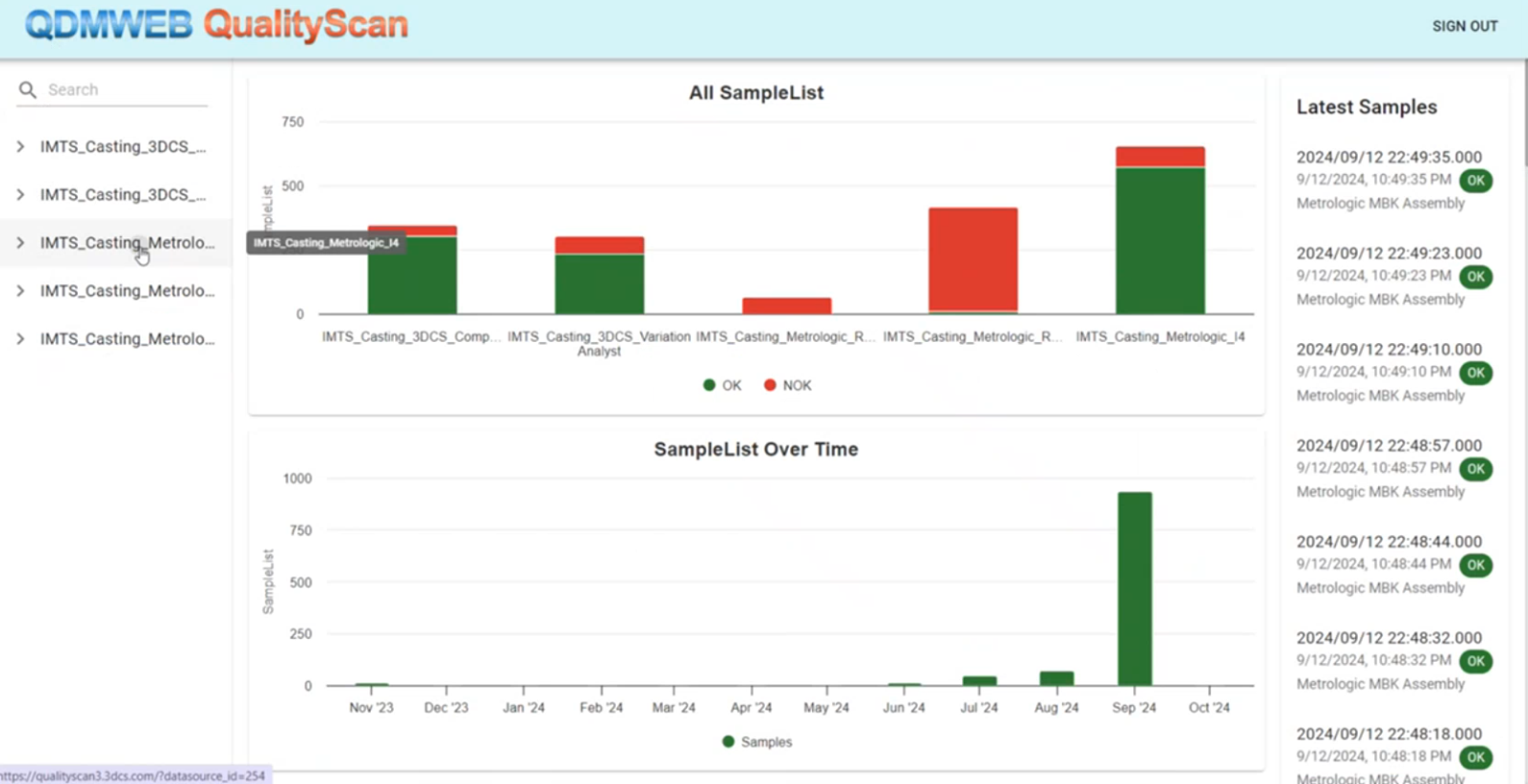Open sample 2024/09/12 22:49:35.000
The width and height of the screenshot is (1528, 784).
[x=1389, y=157]
